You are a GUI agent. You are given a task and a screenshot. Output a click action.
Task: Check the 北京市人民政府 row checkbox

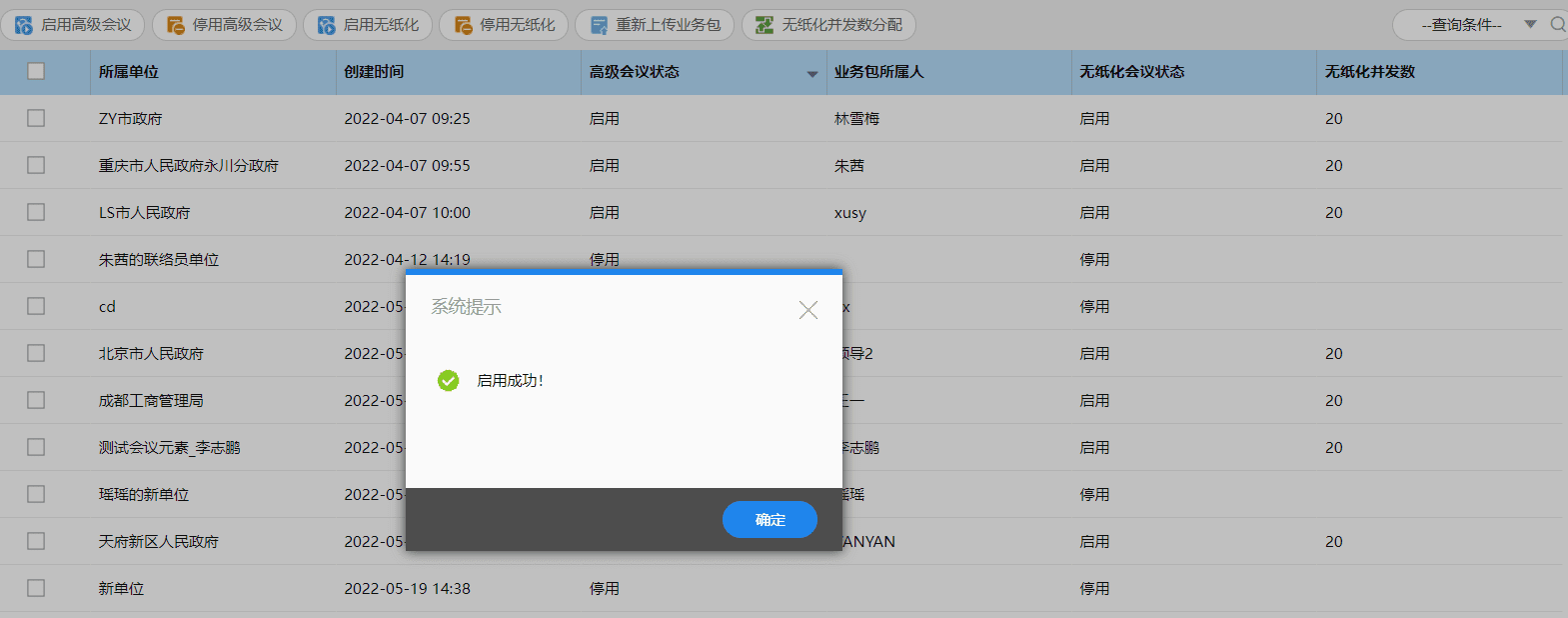coord(36,353)
